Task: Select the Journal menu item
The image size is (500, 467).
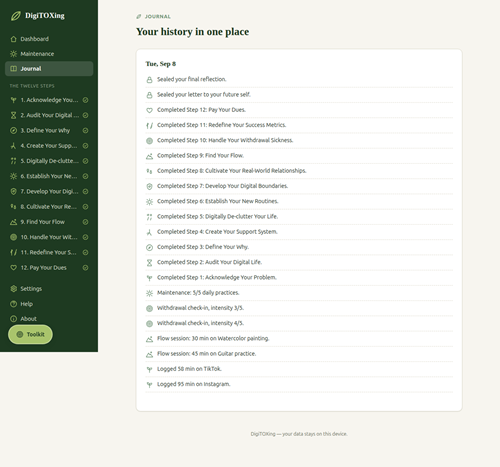Action: (49, 69)
